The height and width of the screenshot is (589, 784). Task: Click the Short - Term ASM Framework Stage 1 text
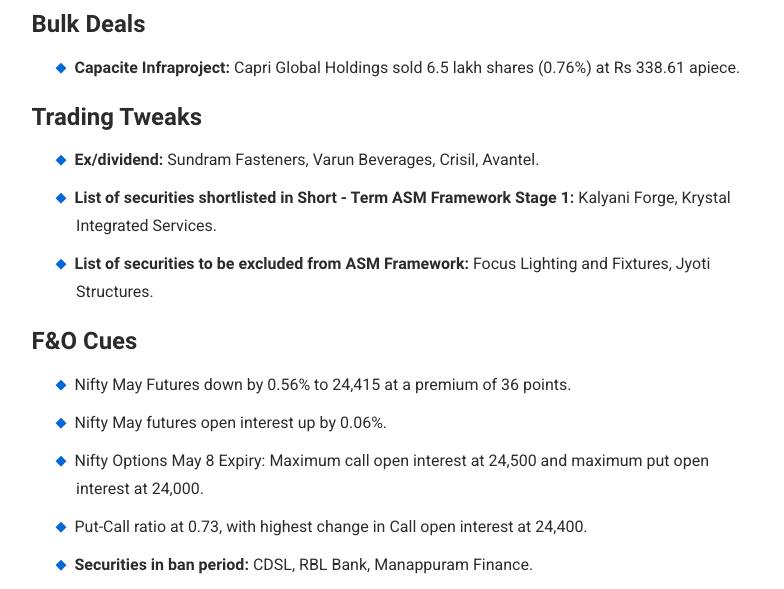(436, 198)
